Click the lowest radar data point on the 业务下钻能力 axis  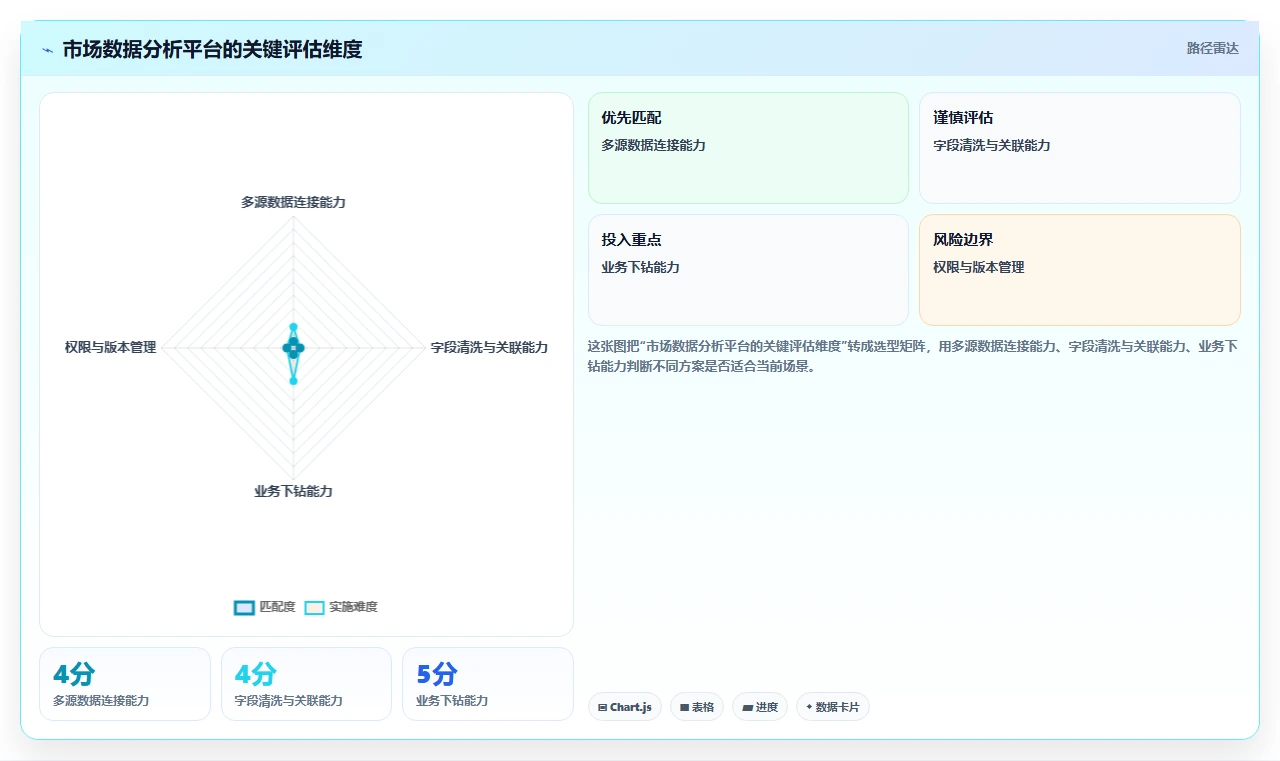pos(293,380)
